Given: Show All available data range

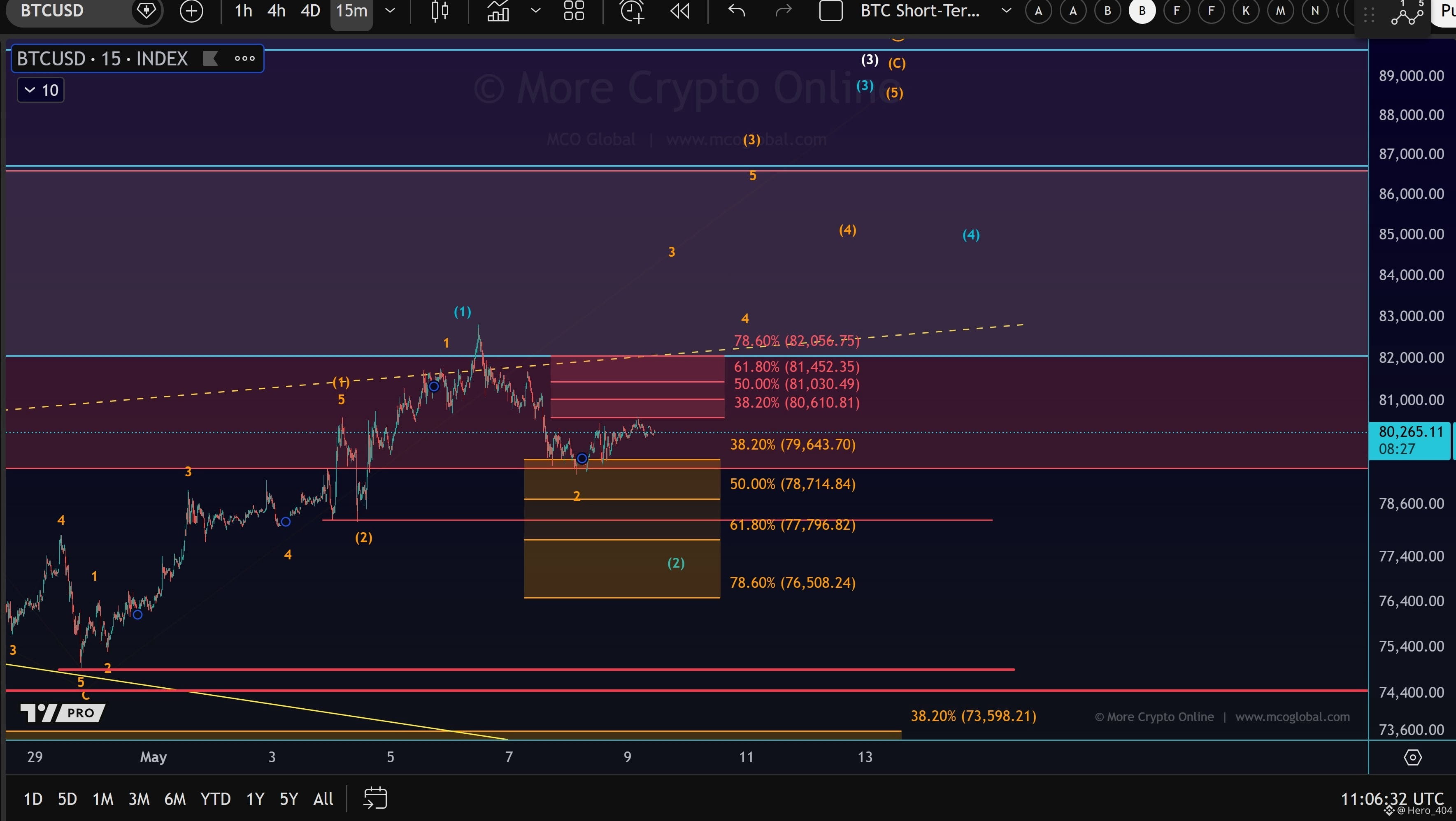Looking at the screenshot, I should click(323, 799).
